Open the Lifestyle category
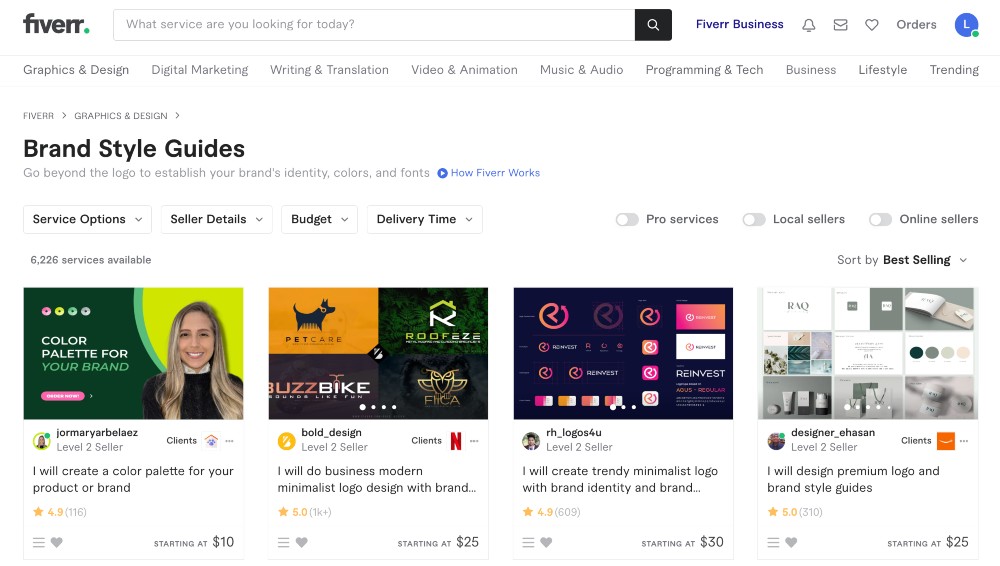Viewport: 1000px width, 566px height. click(883, 70)
